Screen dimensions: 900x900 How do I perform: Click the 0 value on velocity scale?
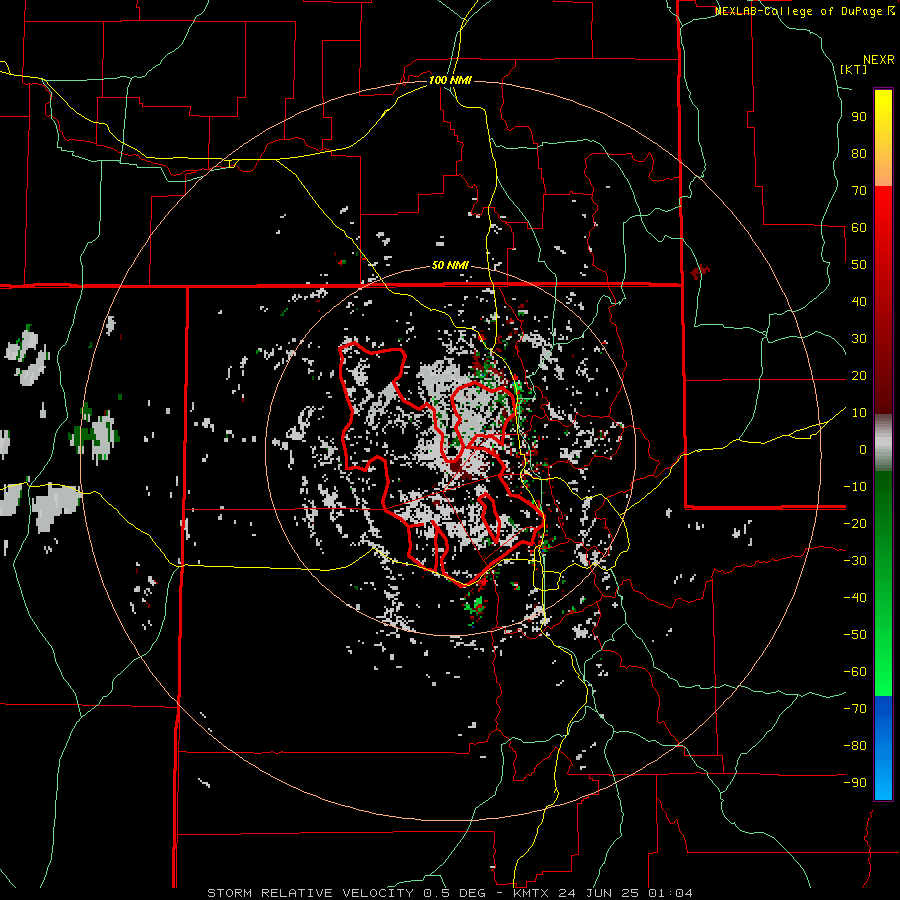click(x=863, y=450)
